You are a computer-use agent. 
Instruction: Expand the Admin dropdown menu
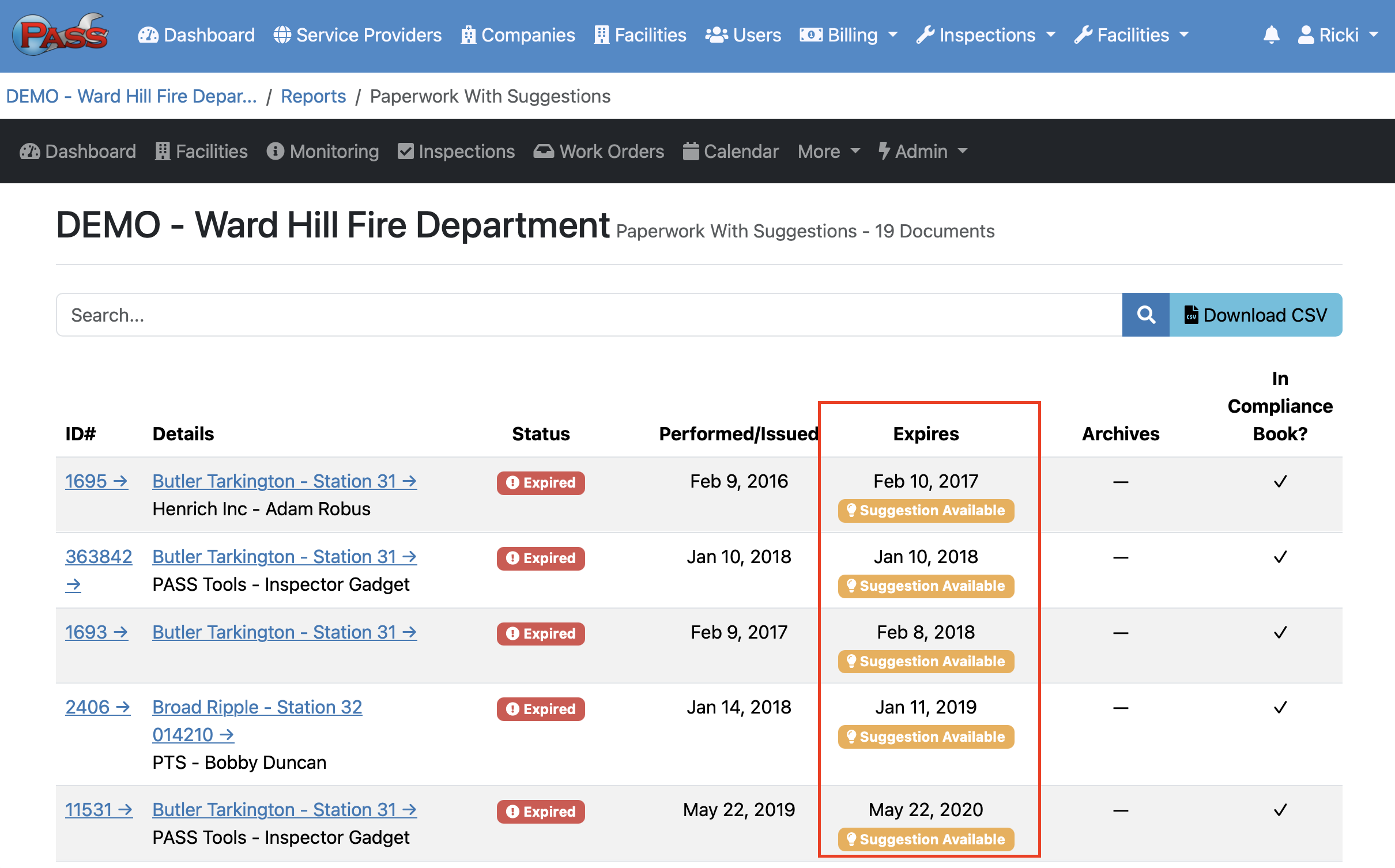pyautogui.click(x=922, y=152)
